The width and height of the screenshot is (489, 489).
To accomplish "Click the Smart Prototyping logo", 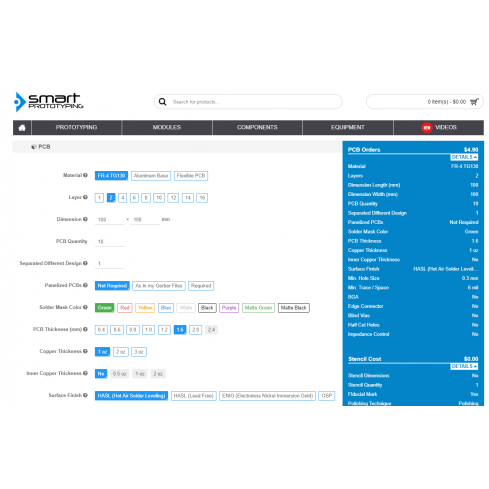I will (48, 102).
